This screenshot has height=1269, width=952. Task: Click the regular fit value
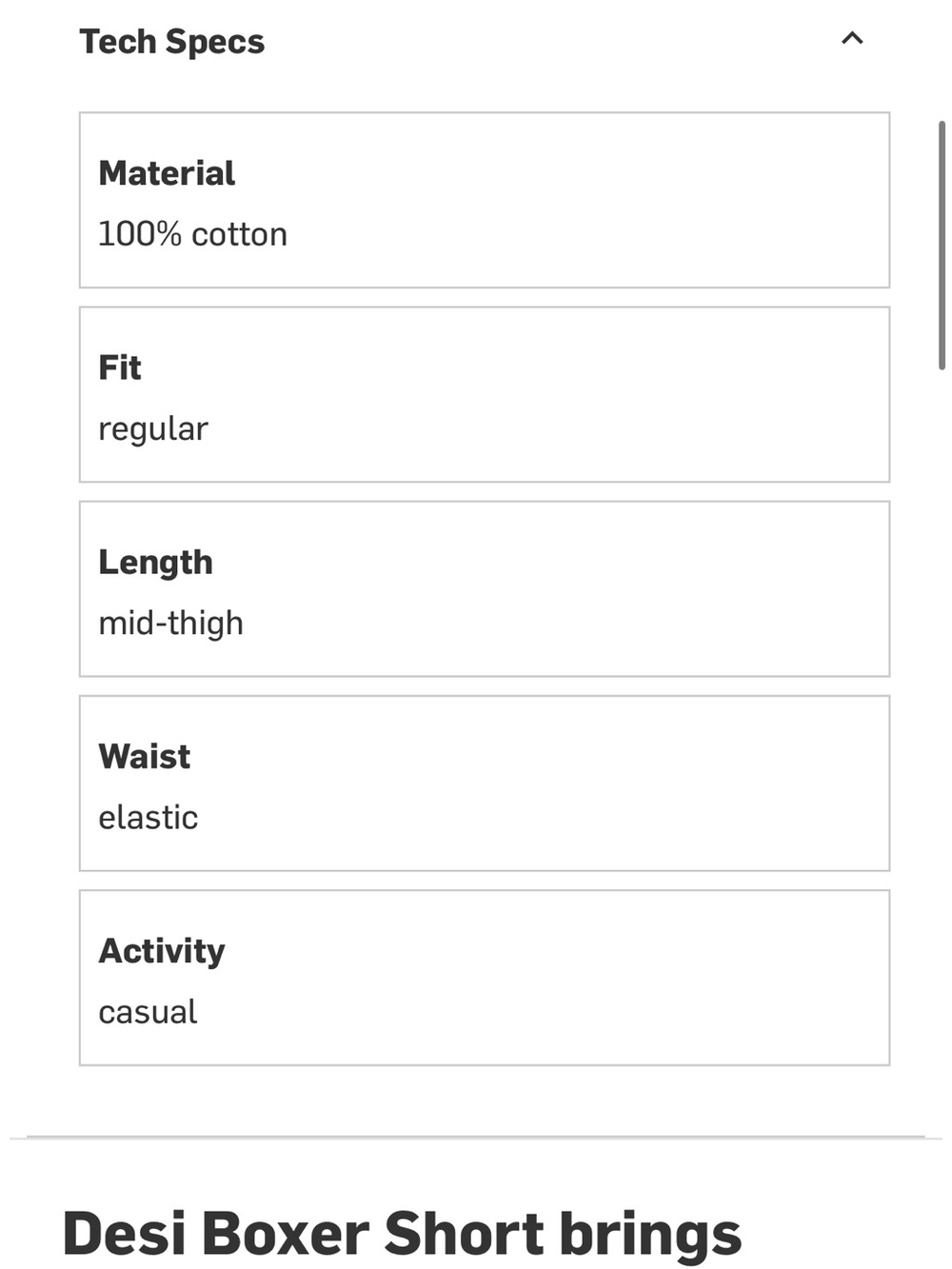point(153,429)
